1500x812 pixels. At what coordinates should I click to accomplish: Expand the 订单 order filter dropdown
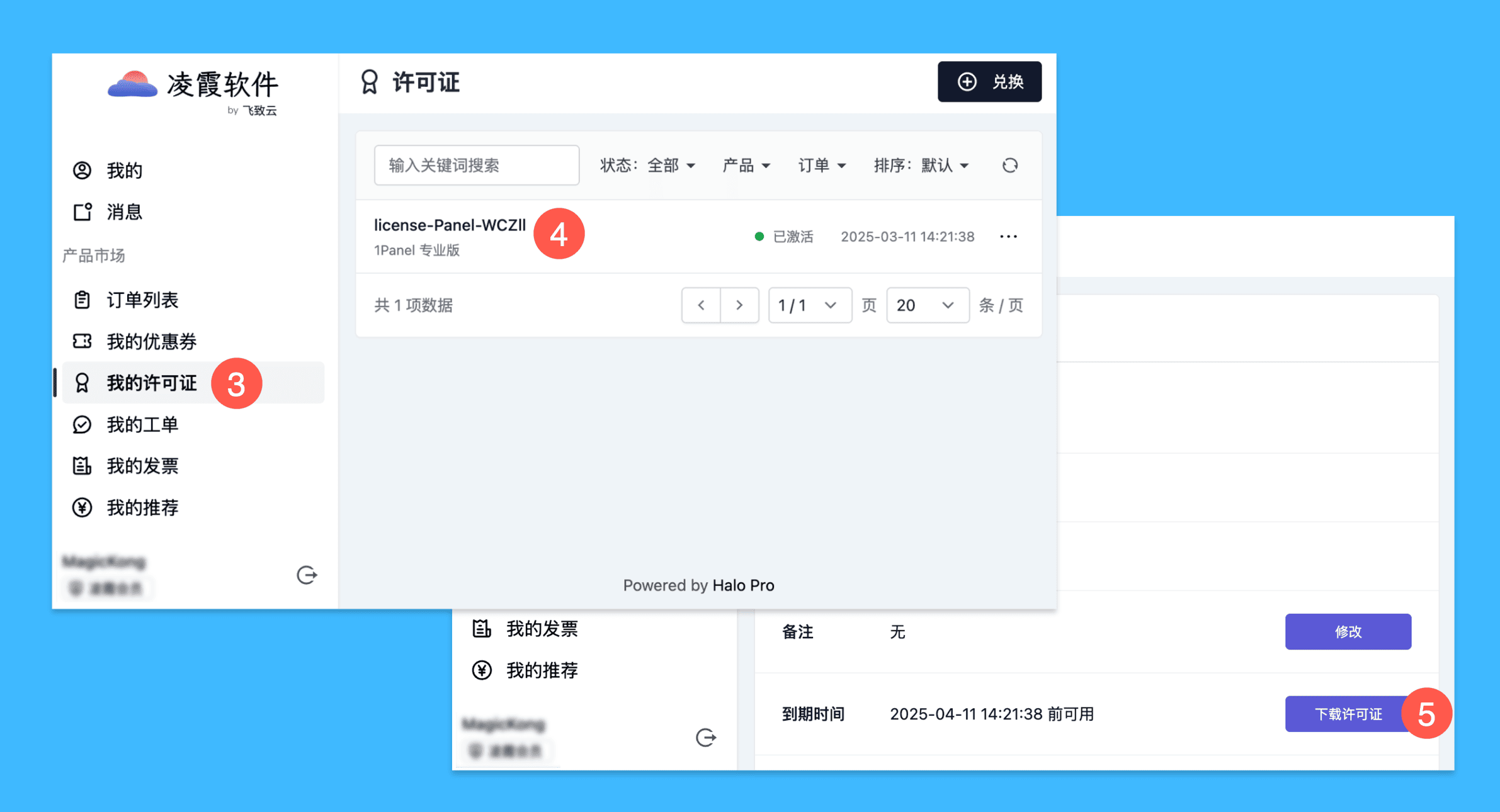pos(822,166)
